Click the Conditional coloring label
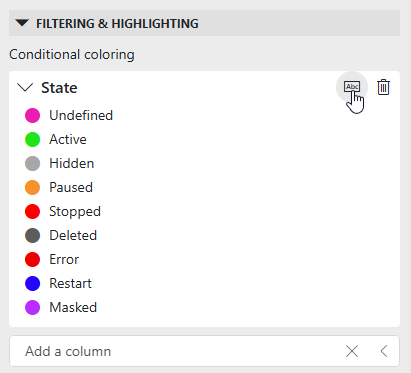This screenshot has height=373, width=411. tap(72, 54)
